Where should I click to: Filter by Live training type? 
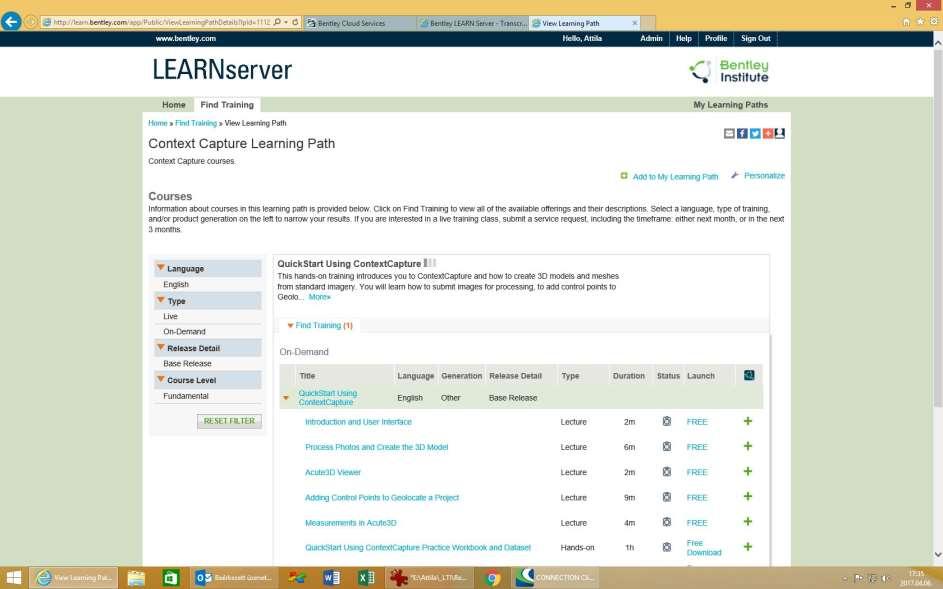tap(170, 316)
